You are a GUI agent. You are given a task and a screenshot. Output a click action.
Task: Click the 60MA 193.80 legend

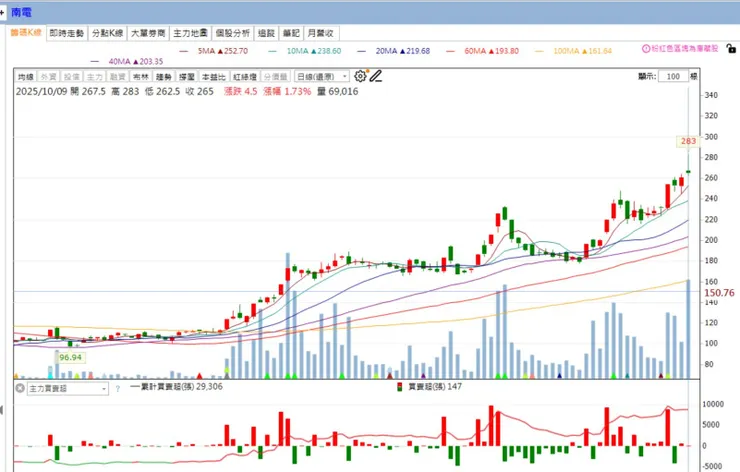(x=482, y=51)
